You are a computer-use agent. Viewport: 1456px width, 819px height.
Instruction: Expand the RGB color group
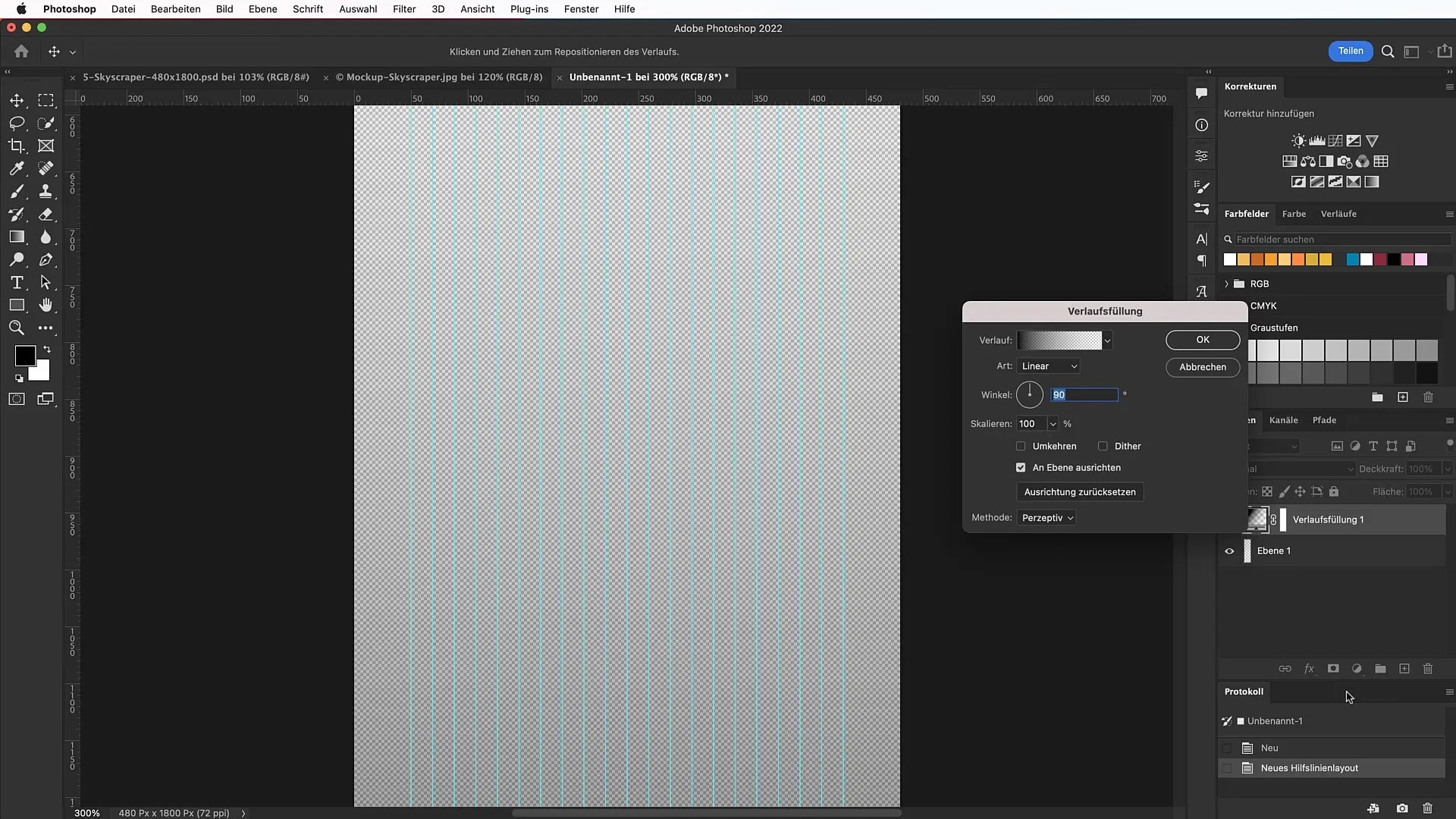pos(1227,283)
